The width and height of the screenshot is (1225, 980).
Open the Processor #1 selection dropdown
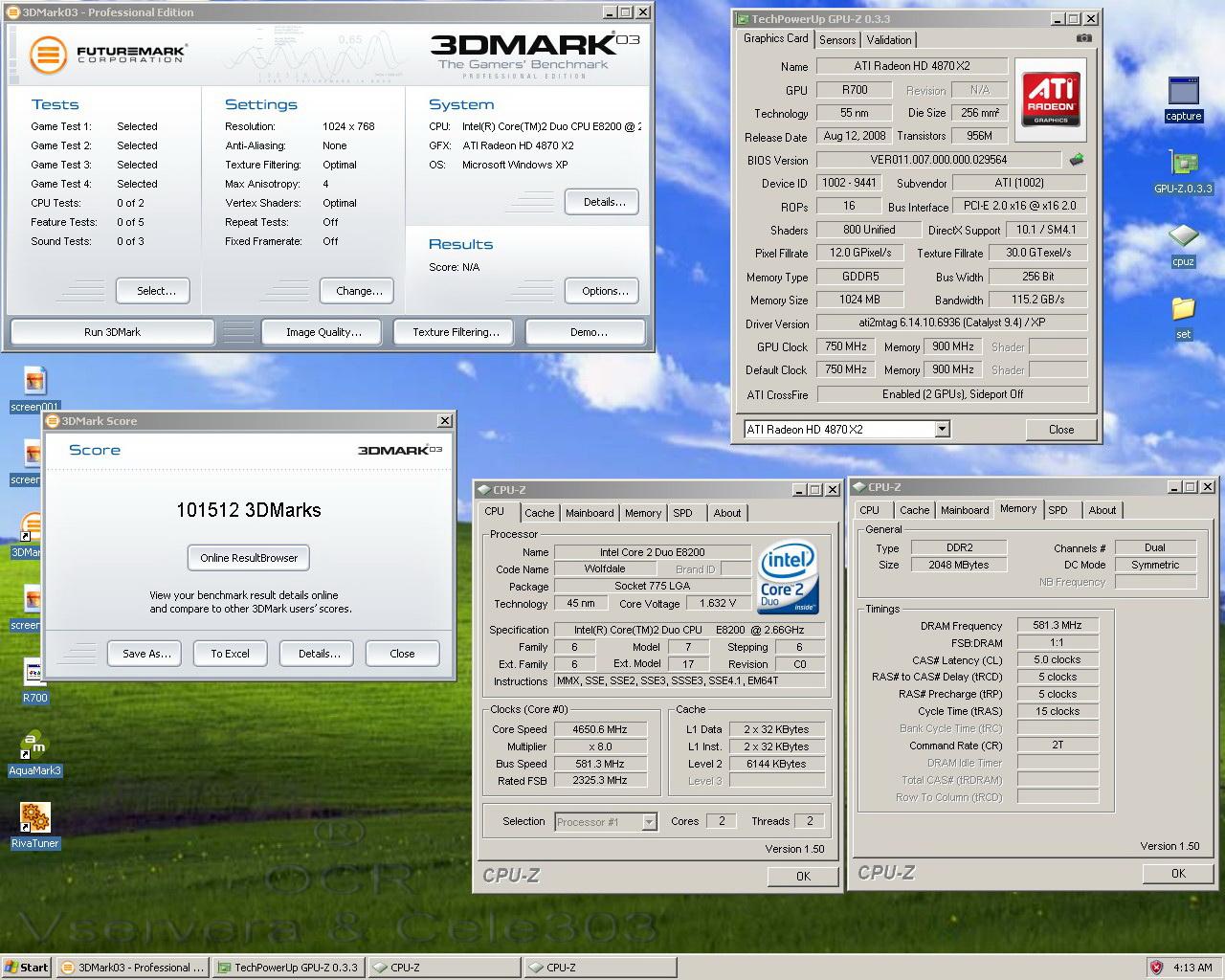pos(650,821)
